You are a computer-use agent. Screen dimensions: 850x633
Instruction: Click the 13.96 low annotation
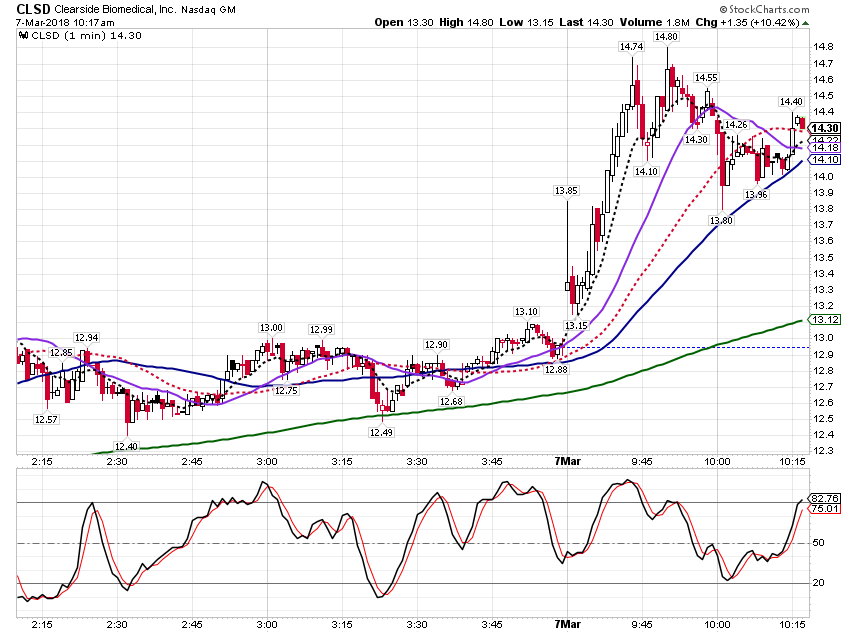point(756,194)
